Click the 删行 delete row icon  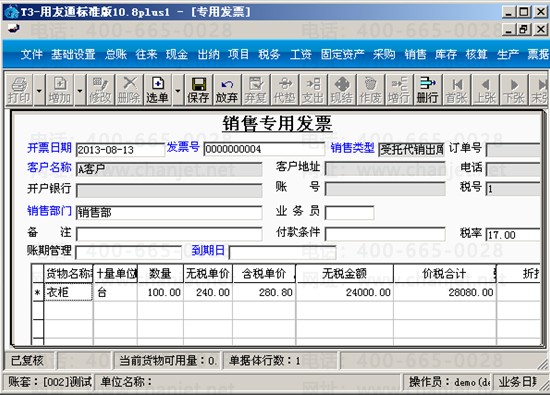(x=428, y=90)
